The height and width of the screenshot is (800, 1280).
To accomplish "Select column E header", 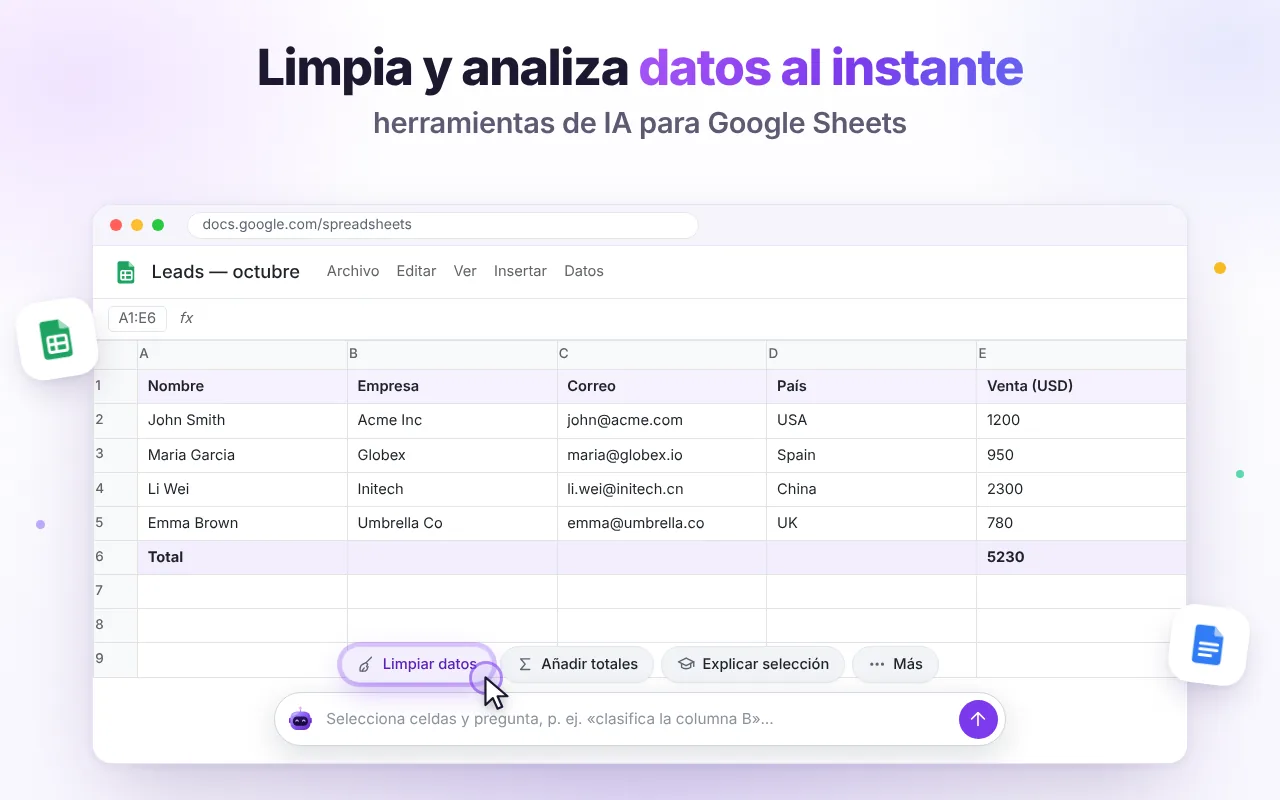I will pyautogui.click(x=1082, y=354).
